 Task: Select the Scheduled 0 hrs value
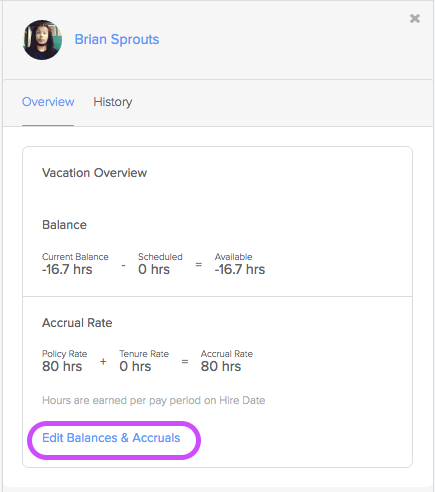154,269
